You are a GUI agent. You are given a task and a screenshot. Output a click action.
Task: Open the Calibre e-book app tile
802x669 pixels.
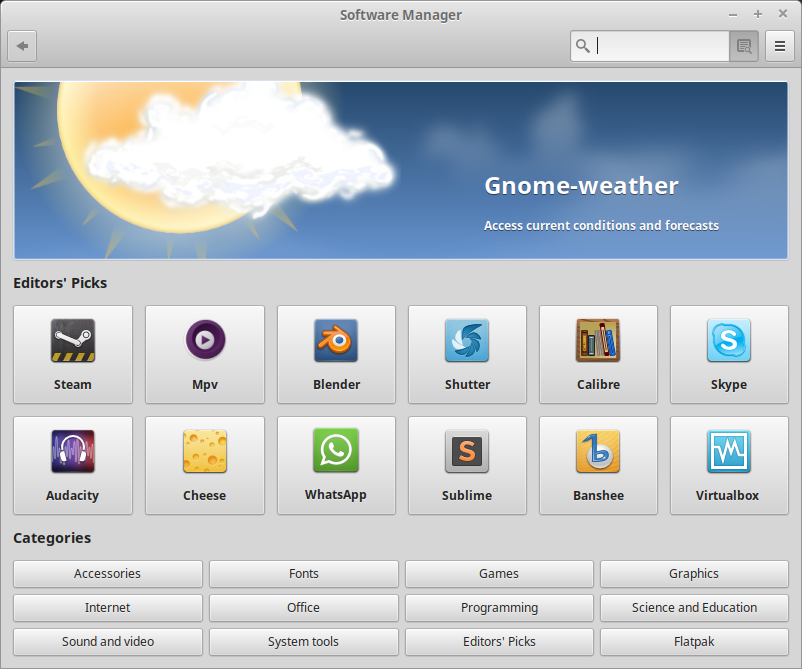click(598, 354)
